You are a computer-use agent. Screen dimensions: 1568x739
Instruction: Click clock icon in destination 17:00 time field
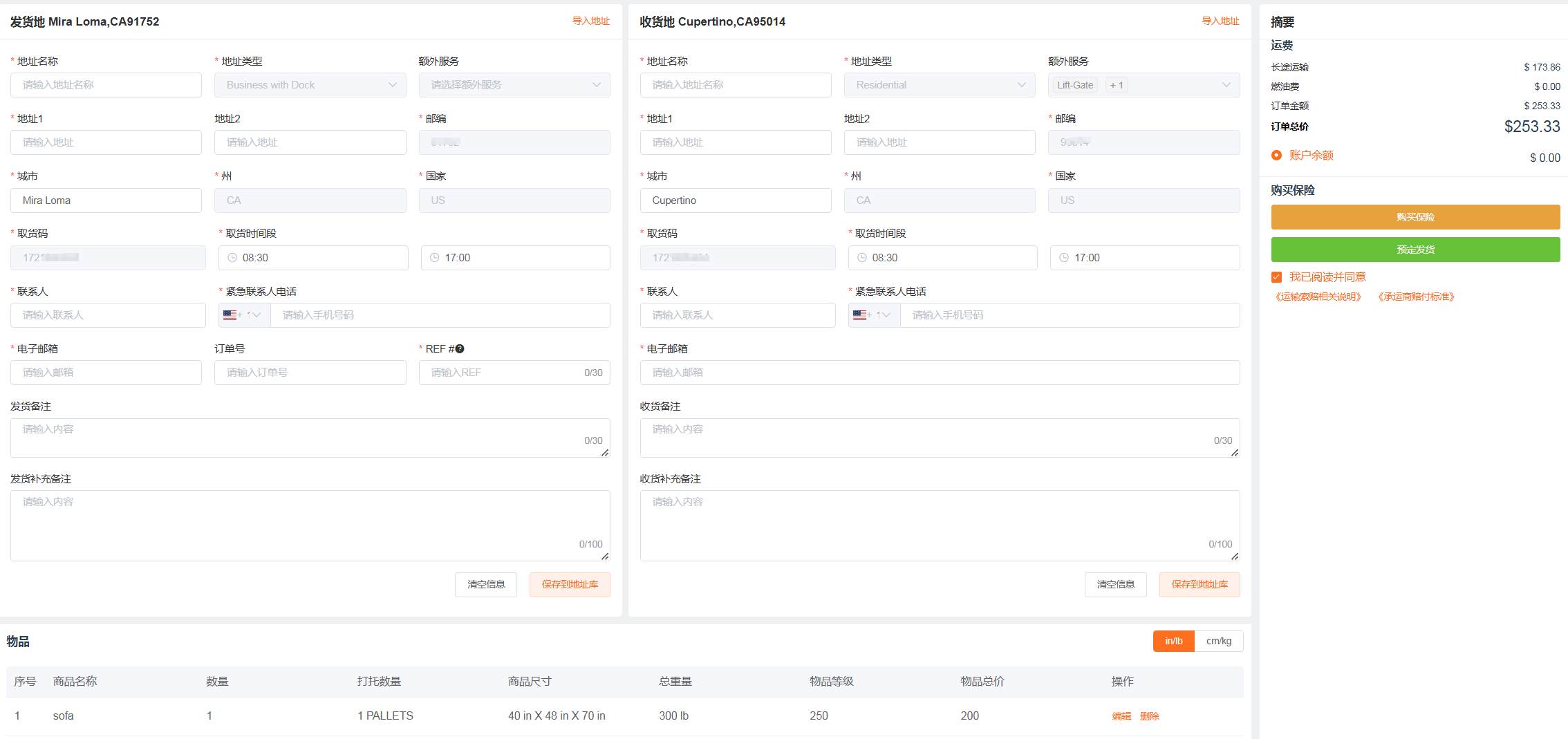point(1064,258)
